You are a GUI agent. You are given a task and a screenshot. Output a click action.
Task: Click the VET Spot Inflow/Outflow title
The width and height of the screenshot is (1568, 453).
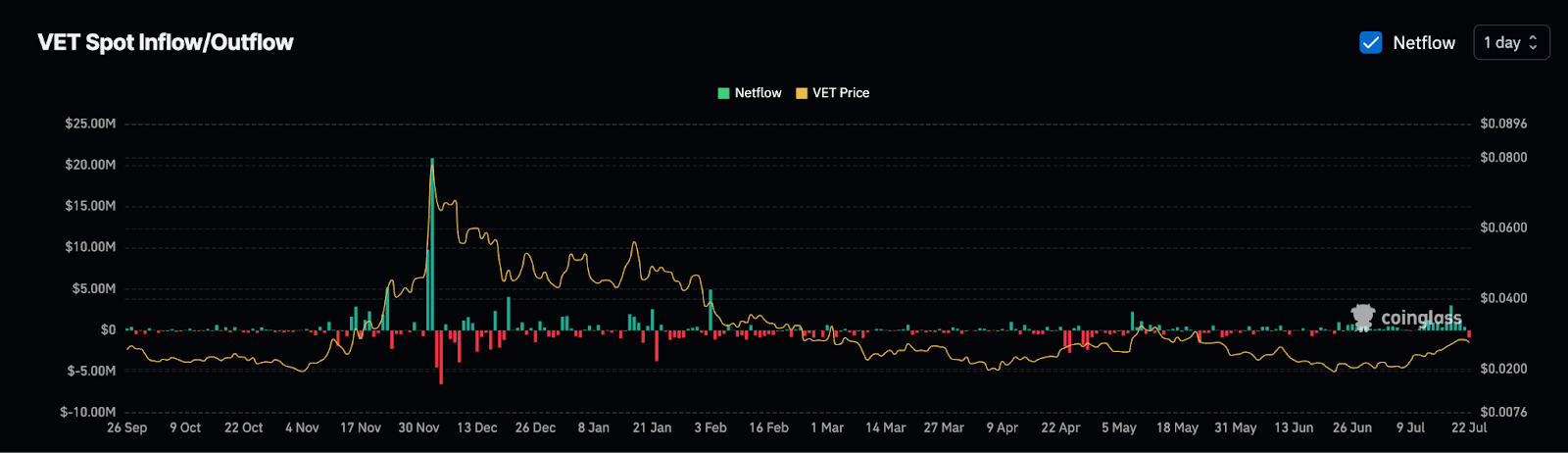166,42
